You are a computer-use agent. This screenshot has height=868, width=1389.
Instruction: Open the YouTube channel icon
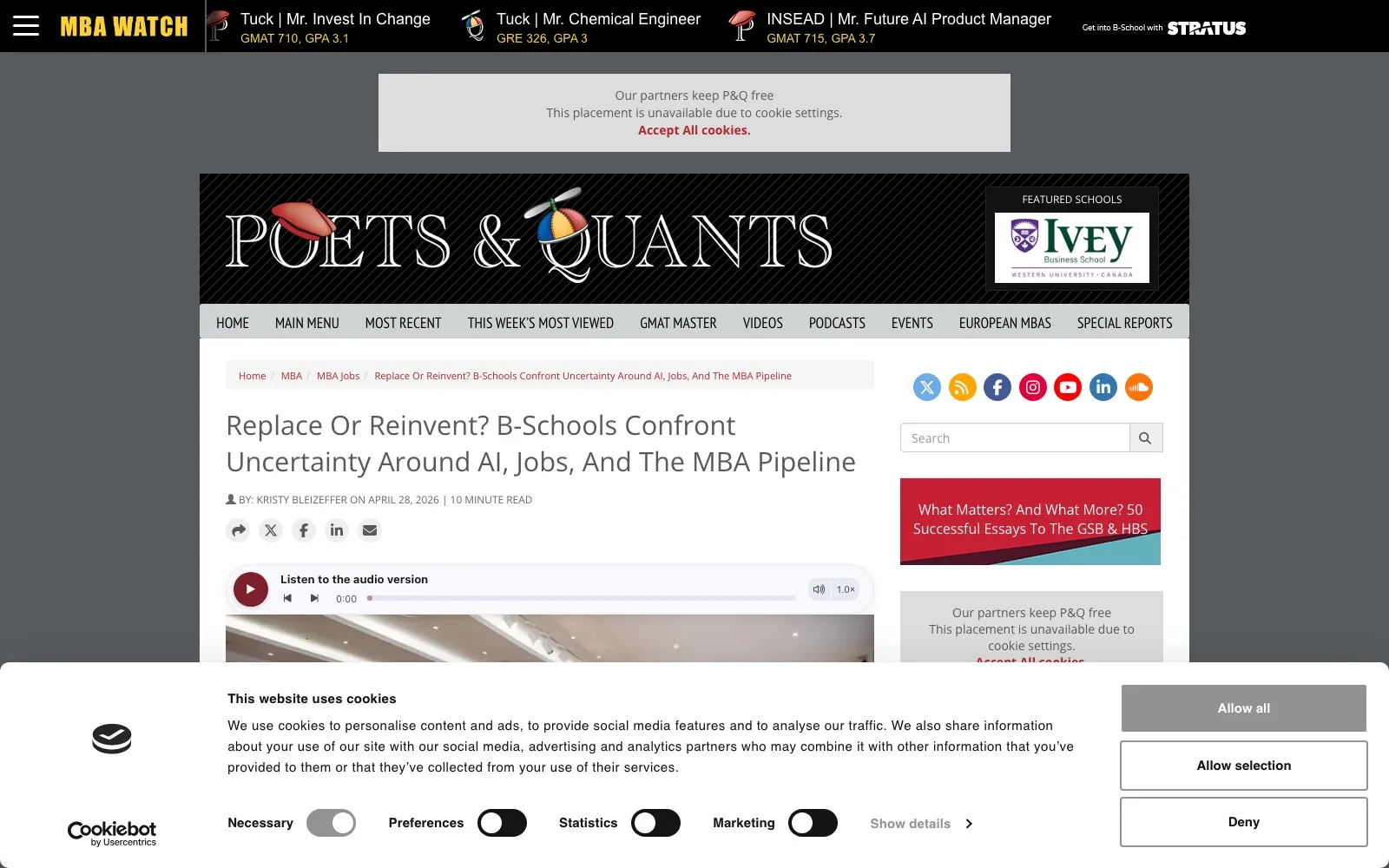click(x=1068, y=387)
